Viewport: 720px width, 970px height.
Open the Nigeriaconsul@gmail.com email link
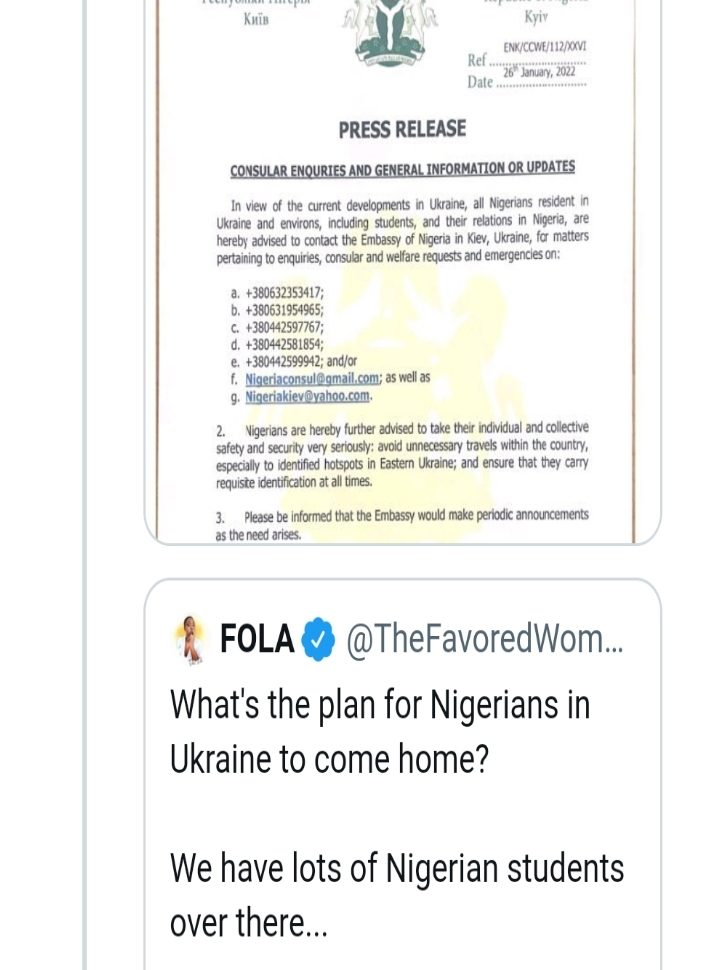312,378
